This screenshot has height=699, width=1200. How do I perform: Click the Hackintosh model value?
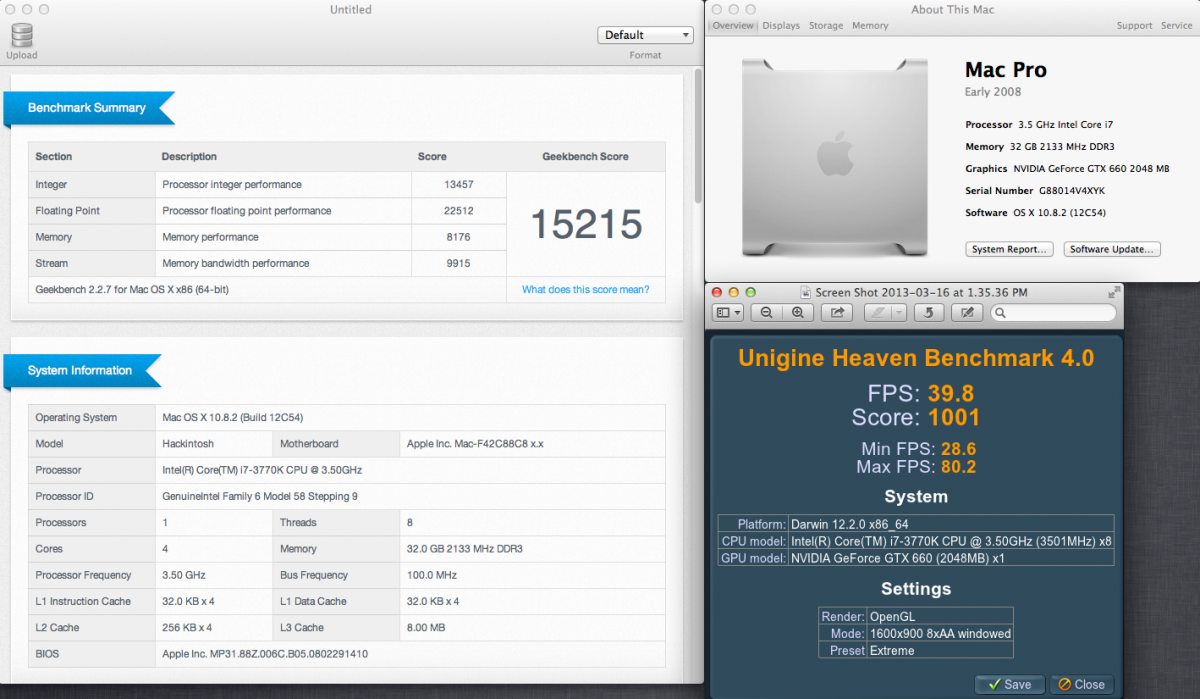[x=188, y=444]
